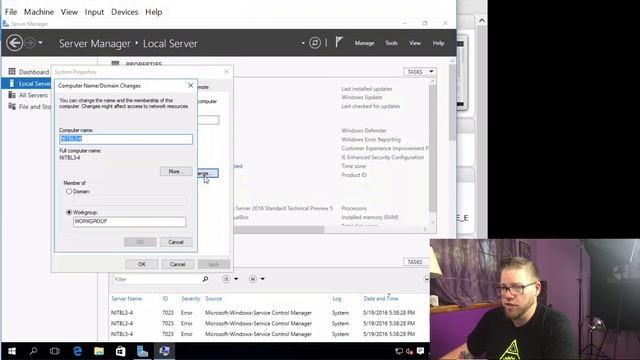Open Task View on the taskbar
This screenshot has height=360, width=640.
pos(55,351)
